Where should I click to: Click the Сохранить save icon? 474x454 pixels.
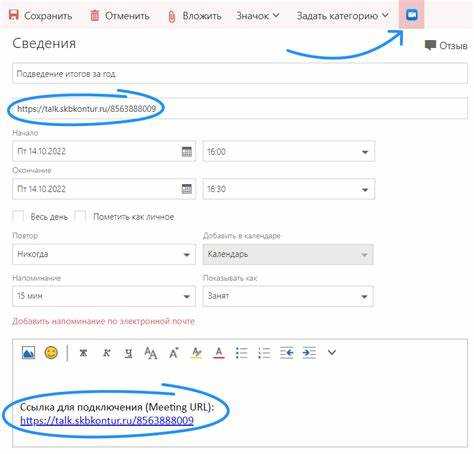click(x=13, y=15)
